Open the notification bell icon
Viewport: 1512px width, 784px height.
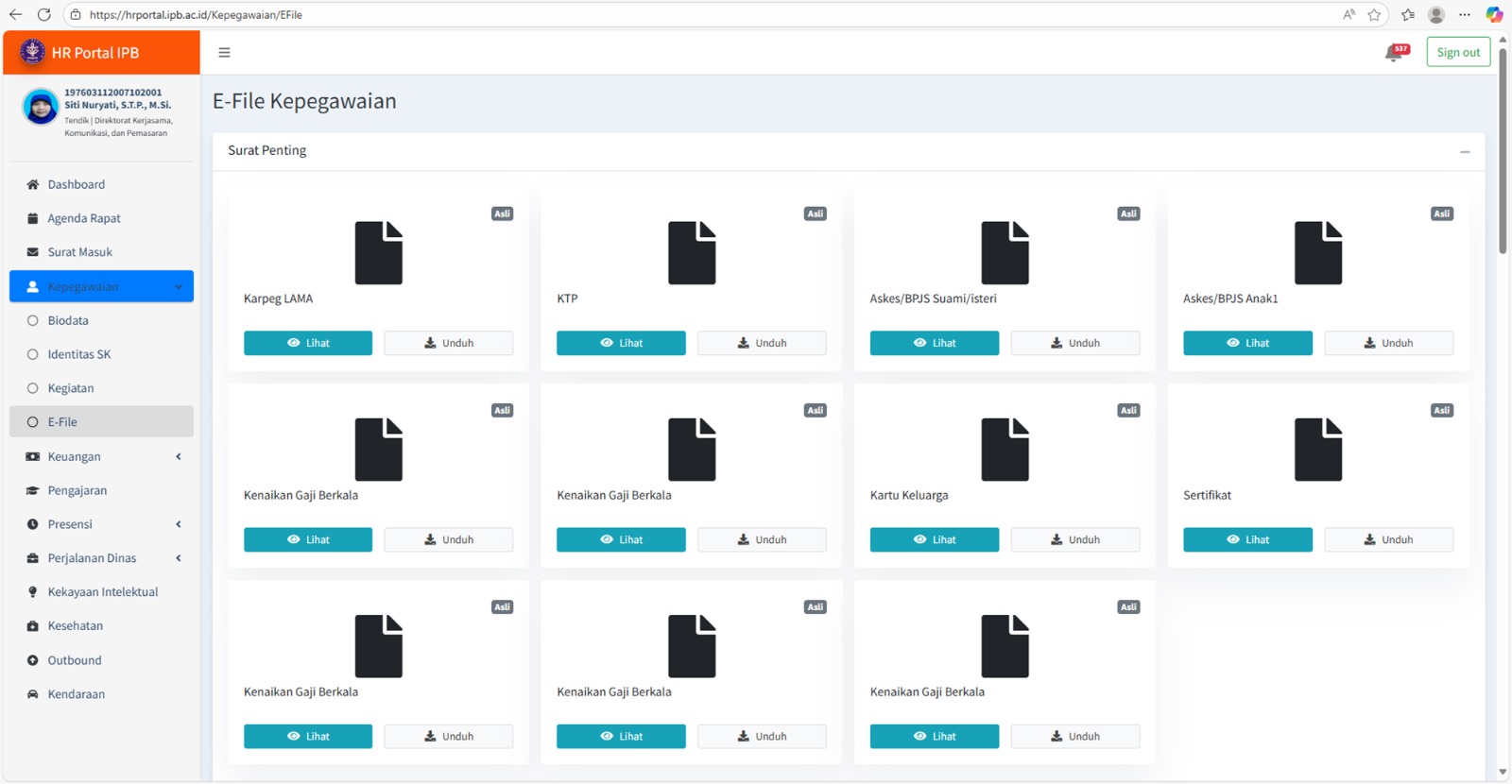pyautogui.click(x=1393, y=54)
